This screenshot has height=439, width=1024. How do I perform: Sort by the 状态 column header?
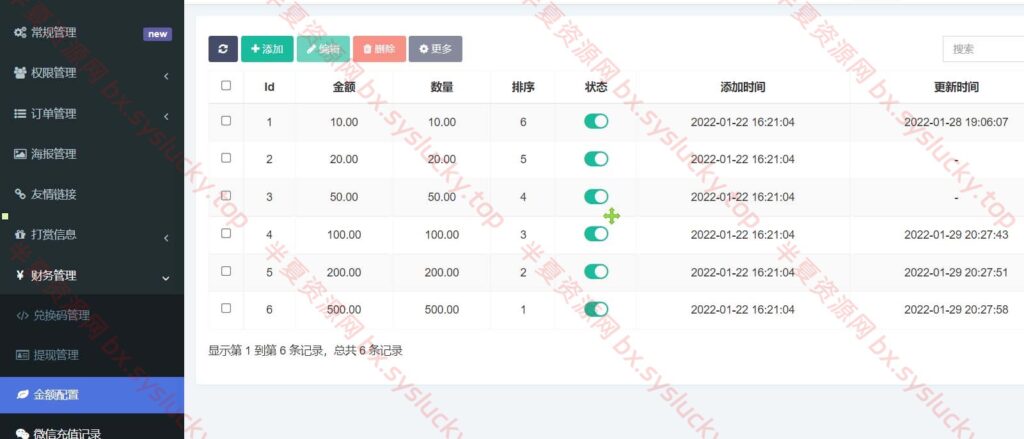tap(596, 87)
